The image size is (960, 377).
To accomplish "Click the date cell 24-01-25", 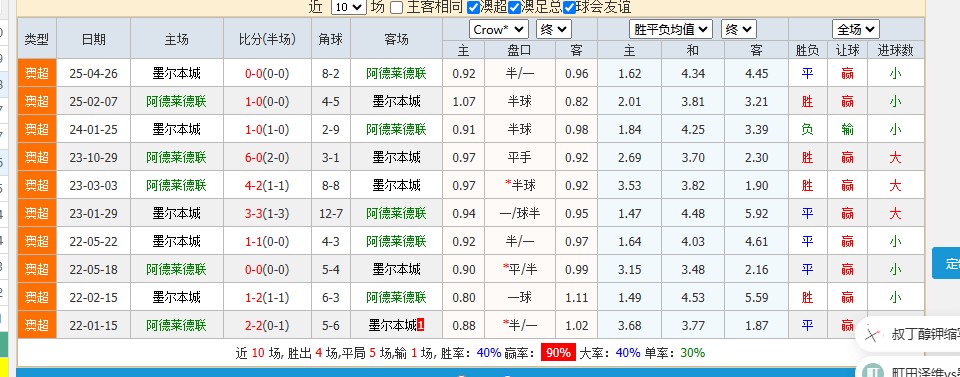I will point(93,129).
